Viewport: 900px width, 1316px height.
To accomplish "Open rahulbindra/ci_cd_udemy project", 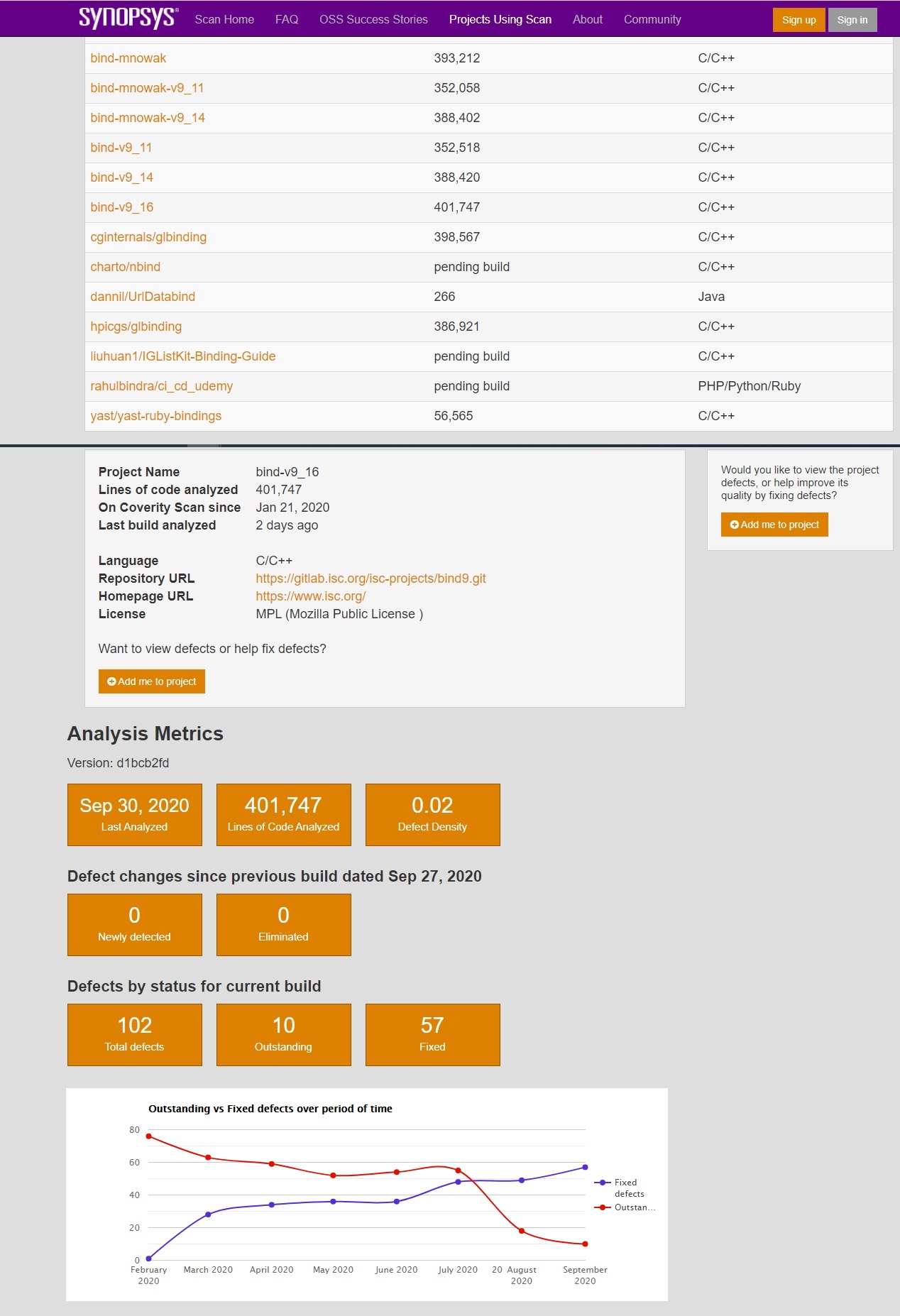I will 162,386.
